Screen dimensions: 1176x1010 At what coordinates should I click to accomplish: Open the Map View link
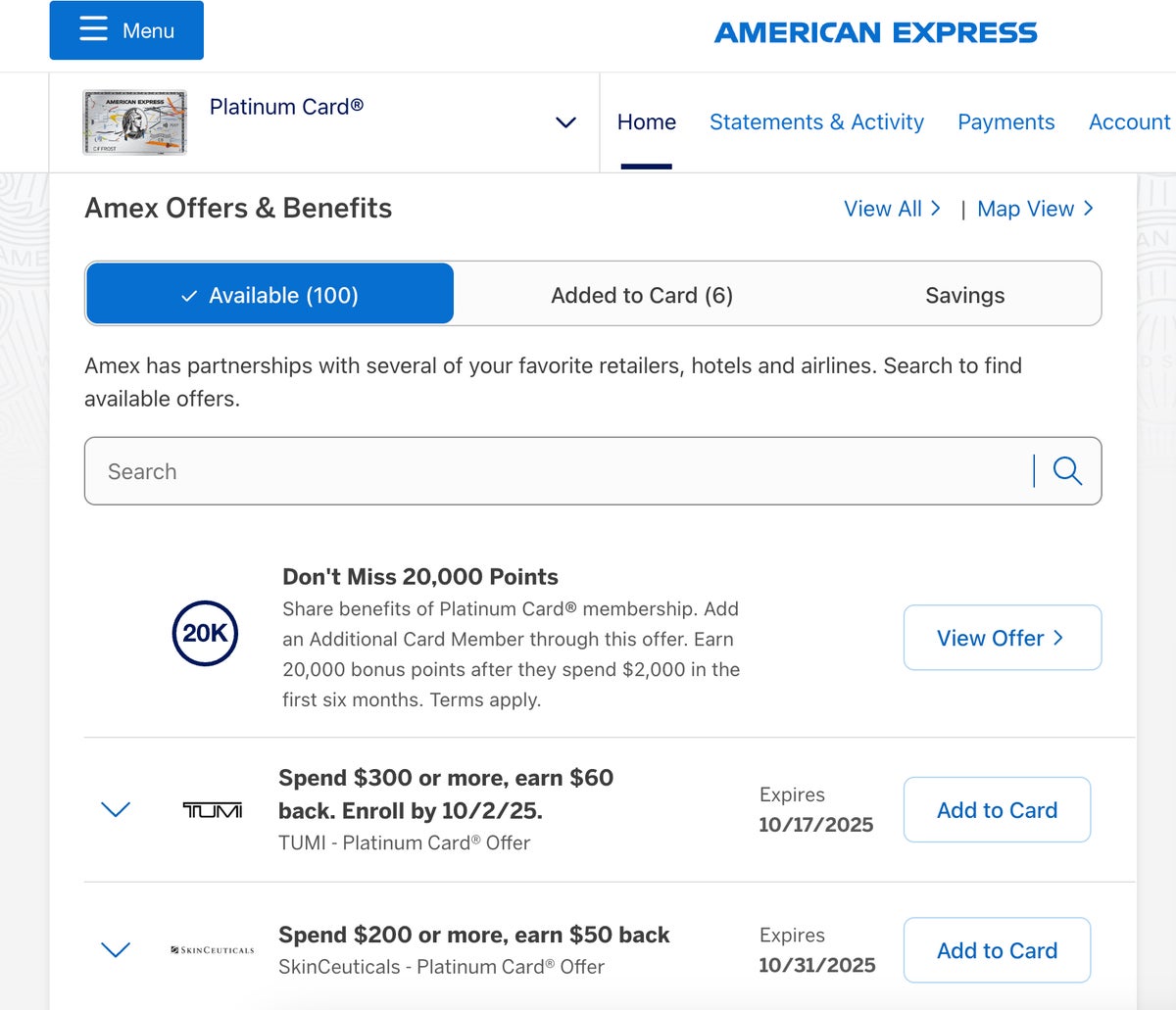point(1035,209)
